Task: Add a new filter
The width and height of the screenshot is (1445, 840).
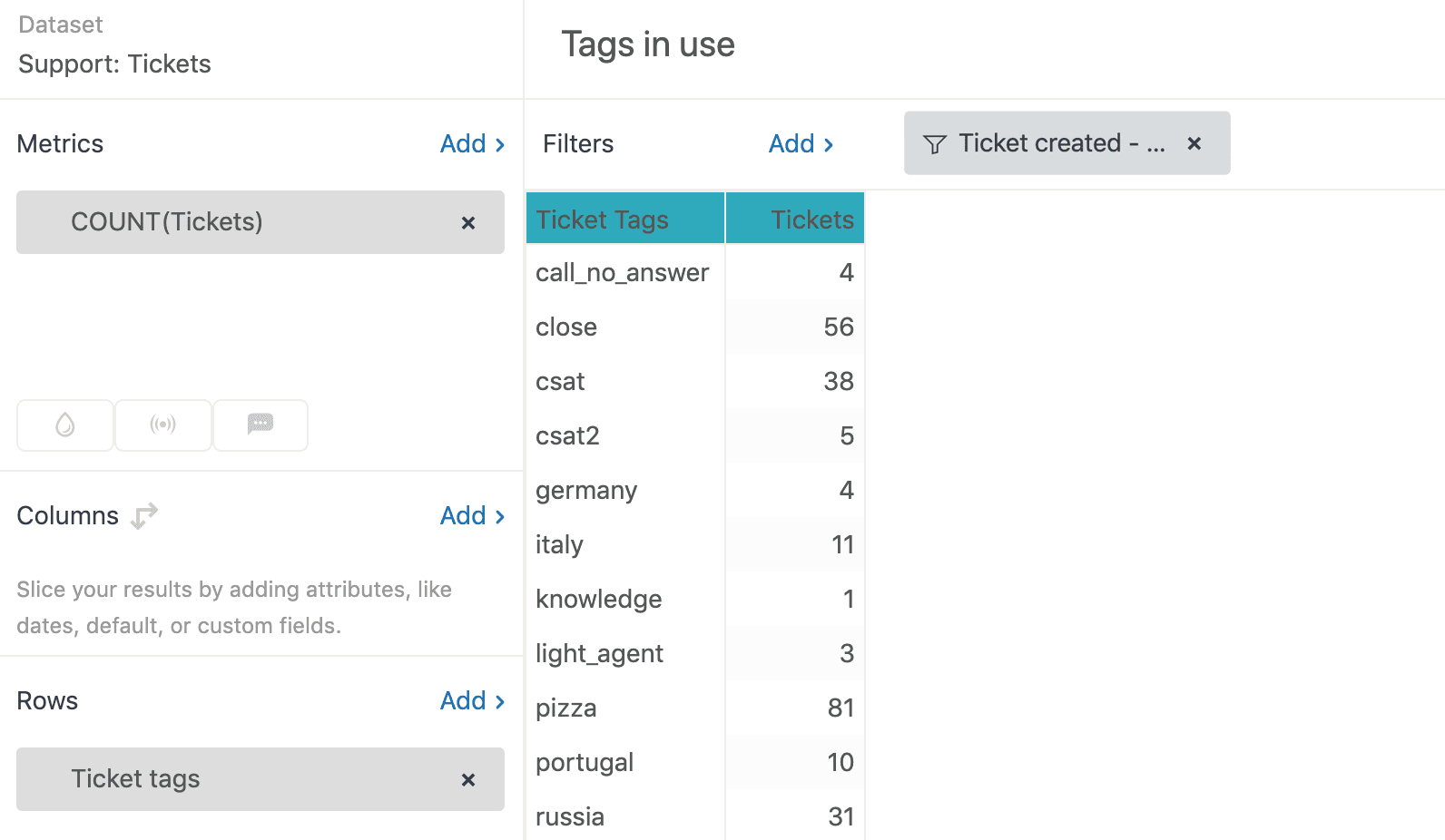Action: point(801,143)
